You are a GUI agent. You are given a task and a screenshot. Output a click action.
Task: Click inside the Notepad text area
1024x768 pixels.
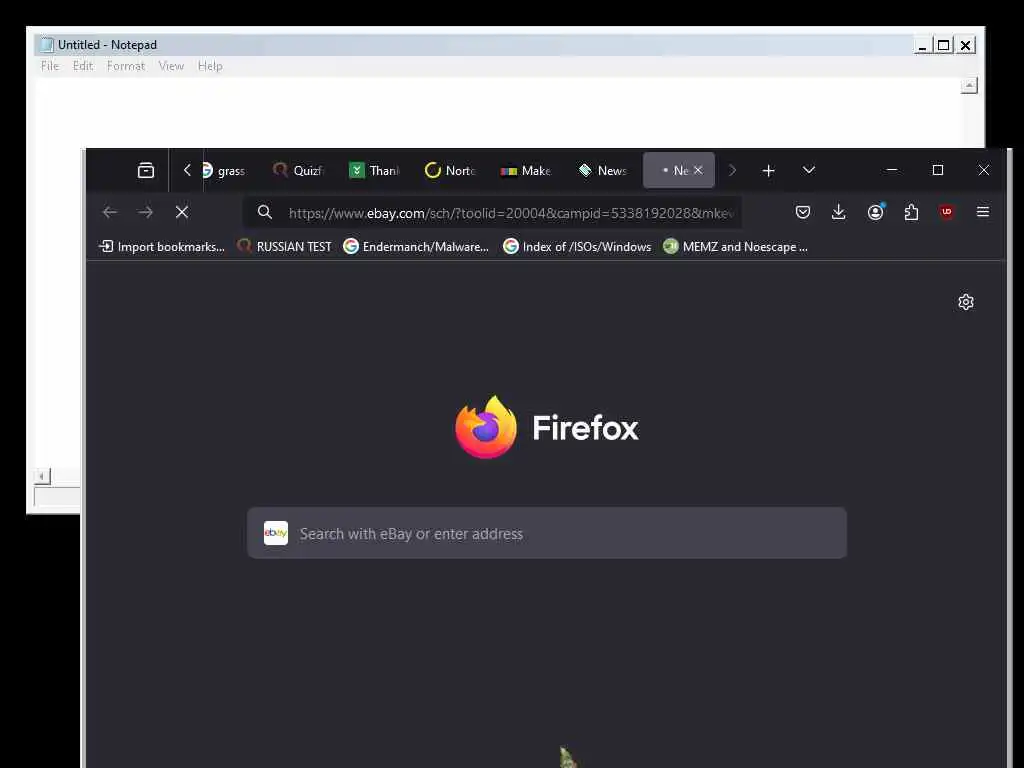(496, 112)
